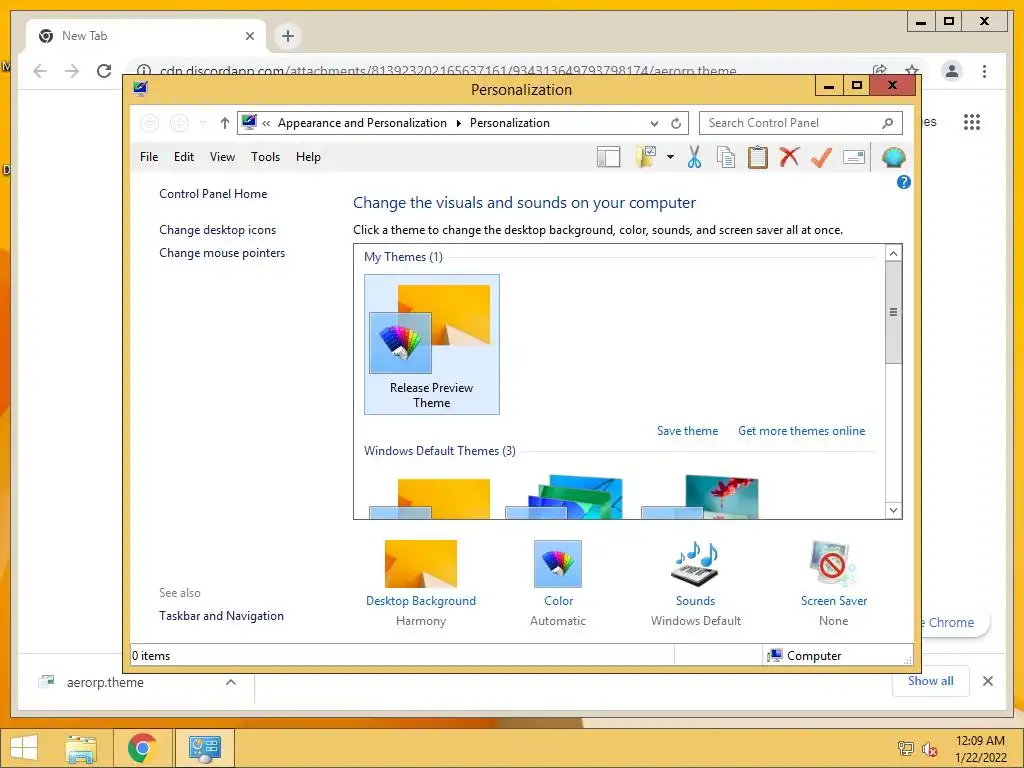
Task: Click Appearance and Personalization breadcrumb
Action: (x=362, y=123)
